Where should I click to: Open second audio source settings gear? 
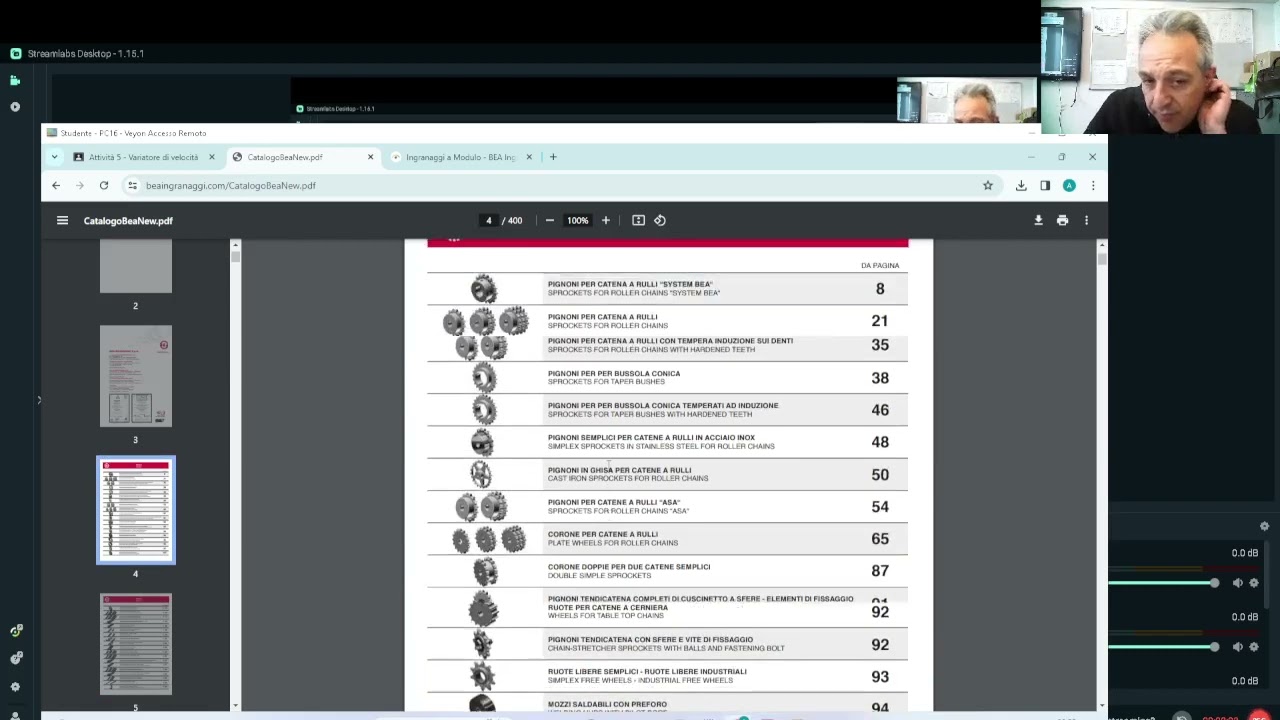coord(1254,647)
